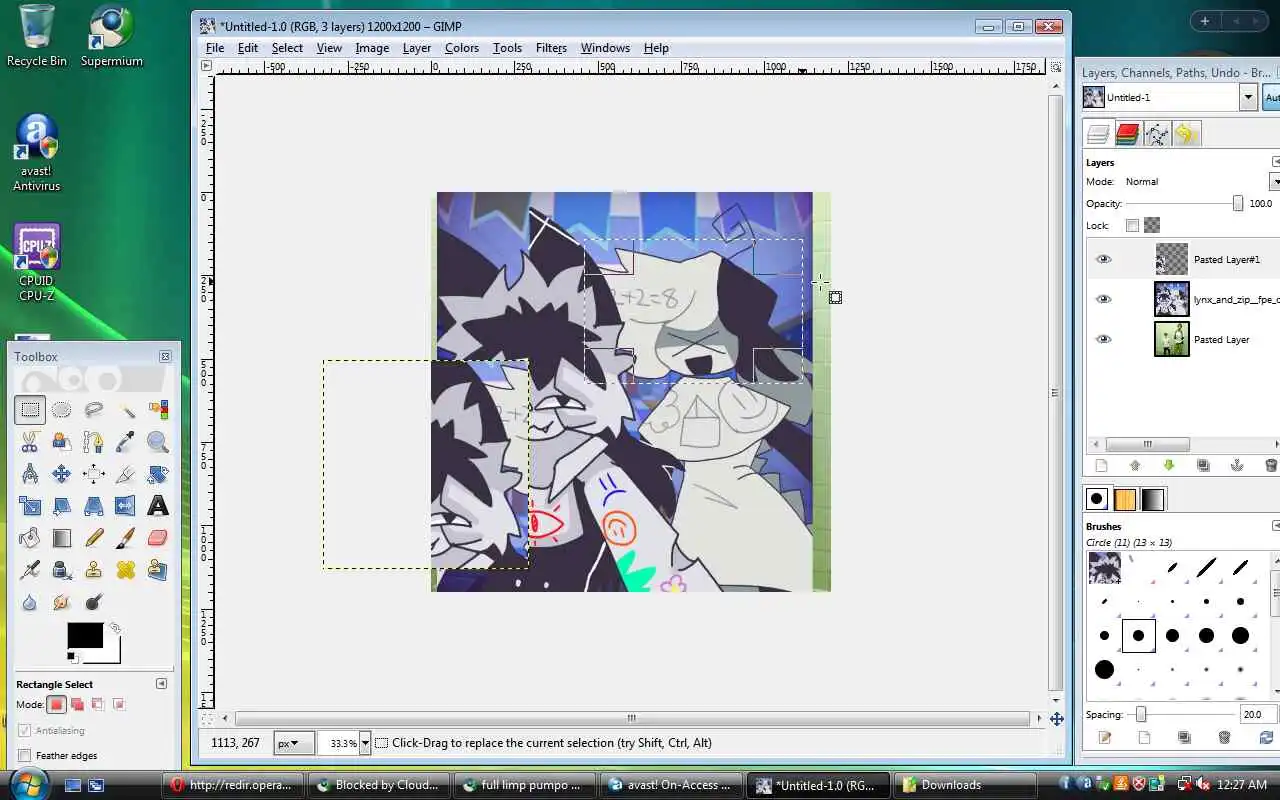The height and width of the screenshot is (800, 1280).
Task: Select the Paths tool
Action: point(94,441)
